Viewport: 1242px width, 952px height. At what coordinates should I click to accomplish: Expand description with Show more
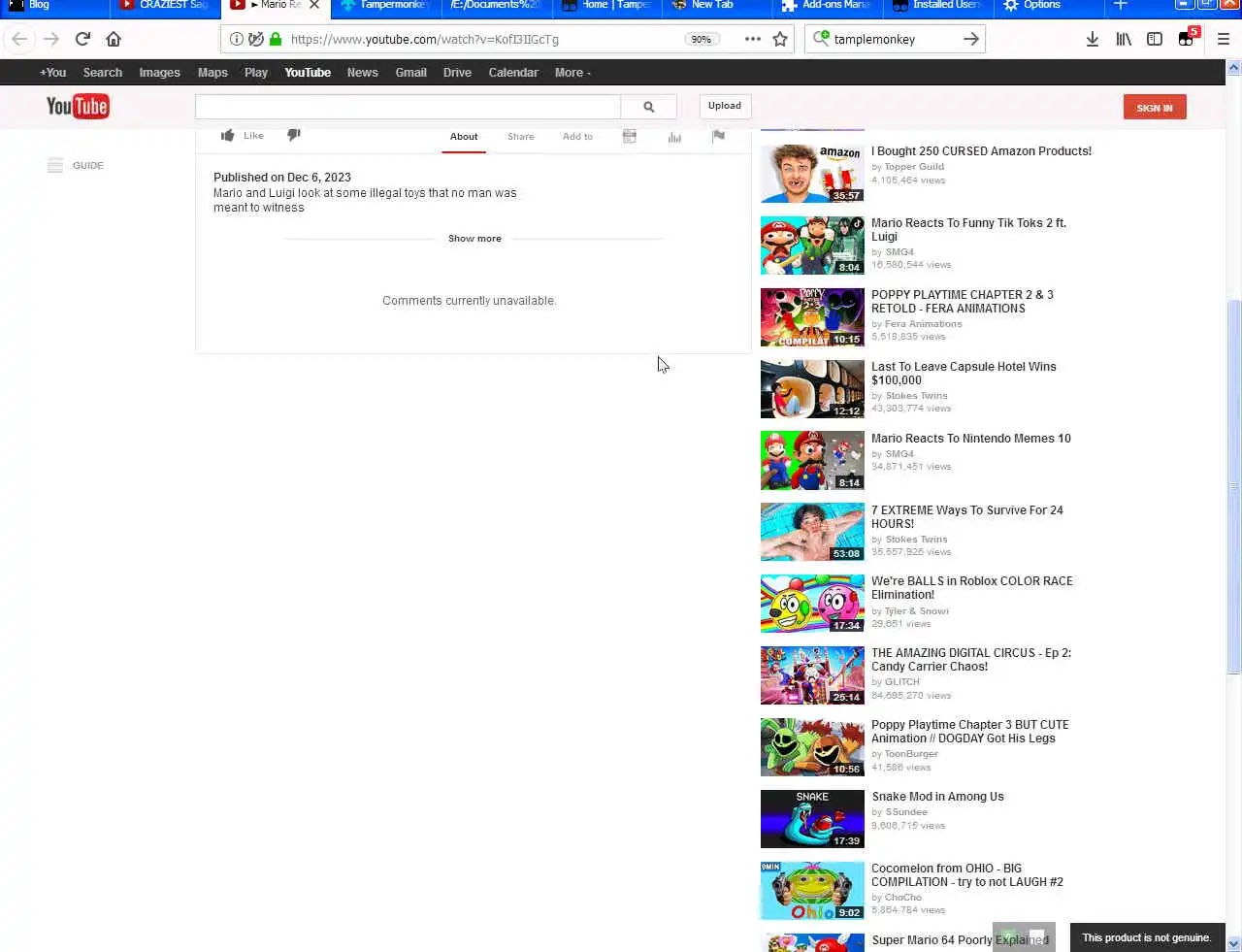click(x=474, y=239)
